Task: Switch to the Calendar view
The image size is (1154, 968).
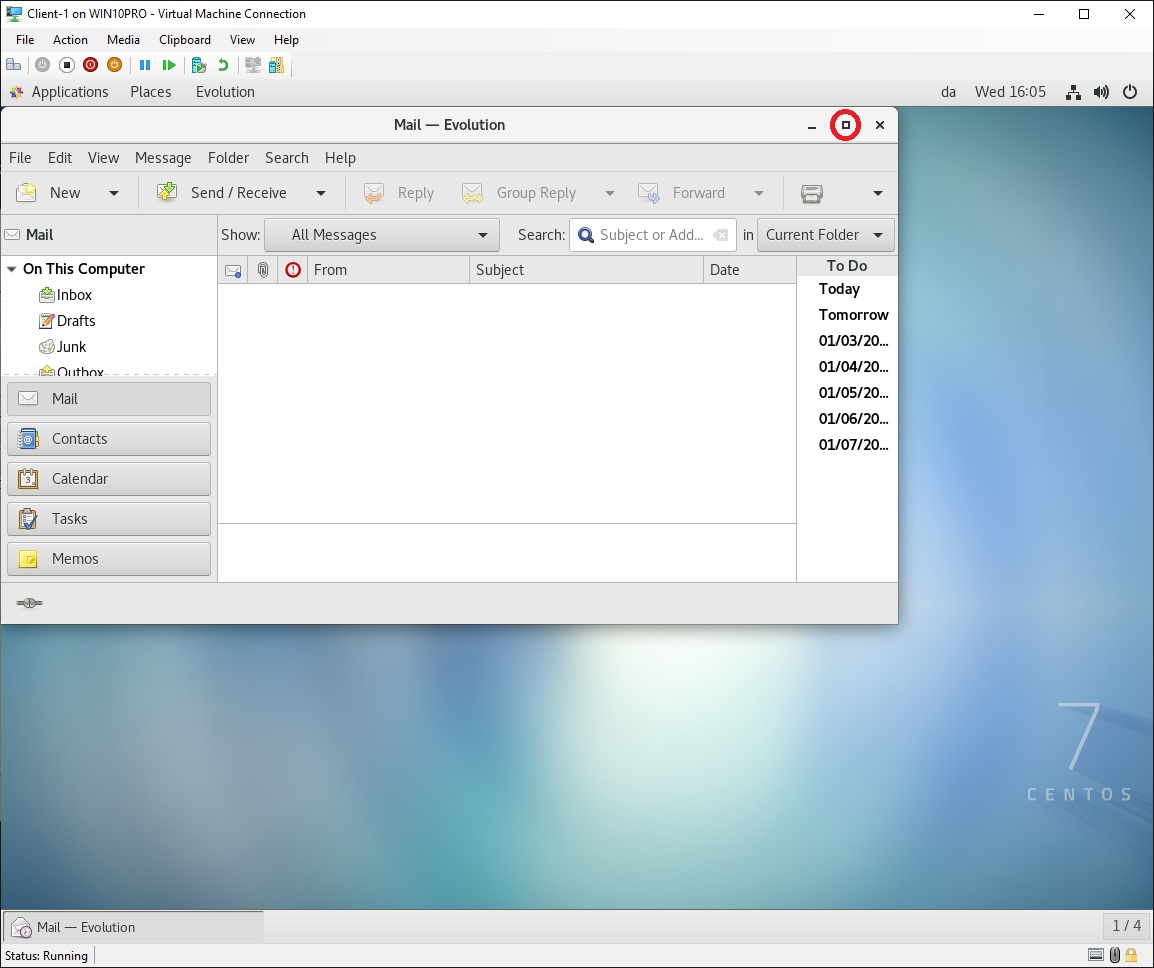Action: [109, 479]
